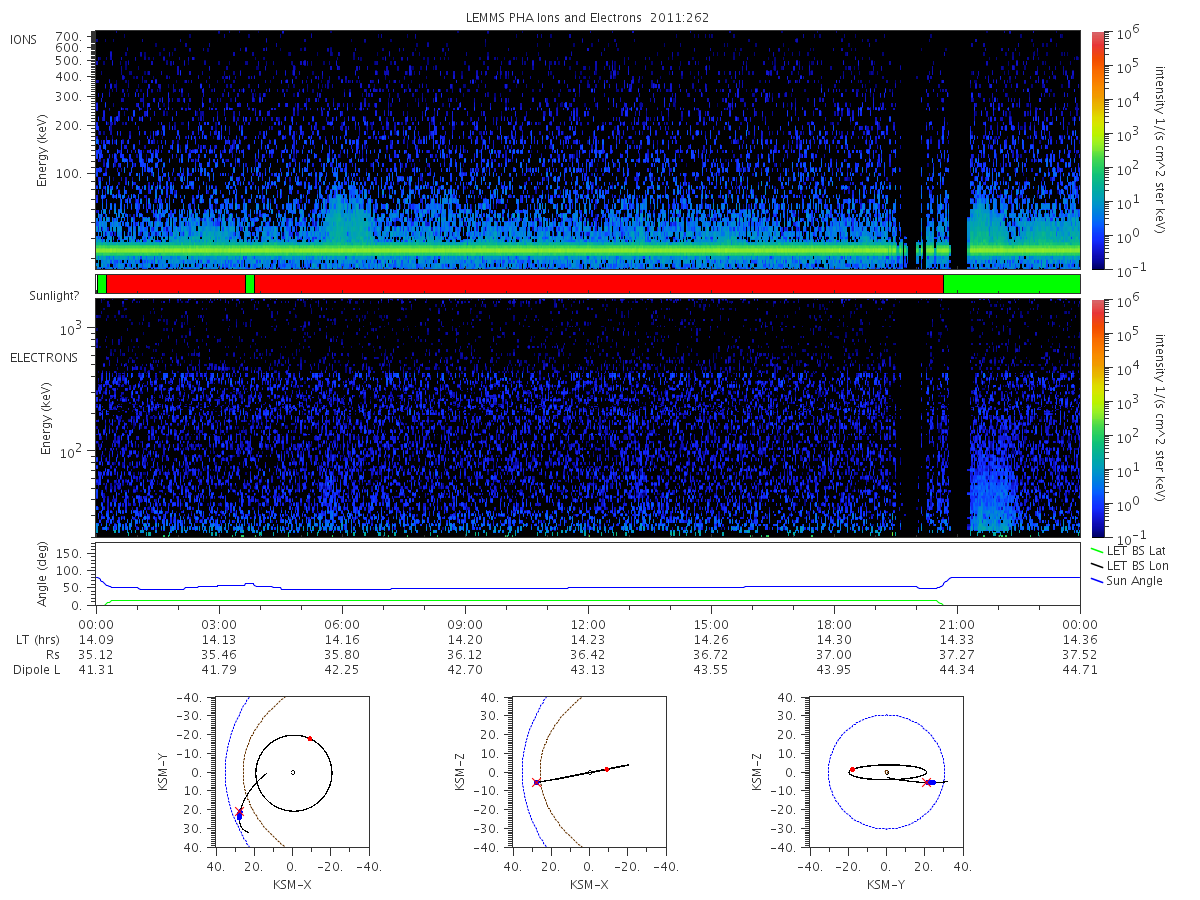Viewport: 1200px width, 900px height.
Task: Click the 'ELECTRONS' panel label
Action: pyautogui.click(x=43, y=357)
